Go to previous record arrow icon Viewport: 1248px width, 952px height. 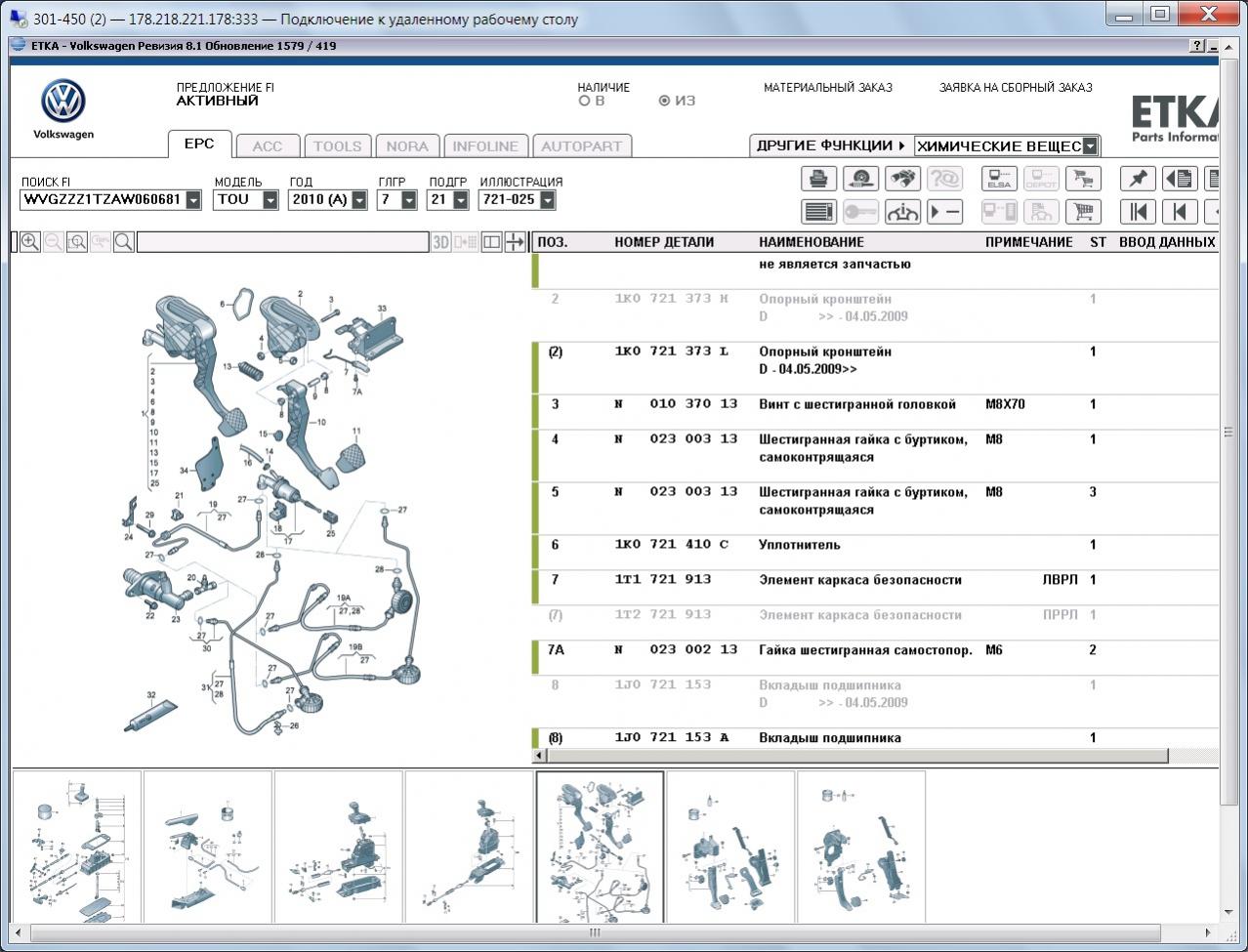coord(1180,211)
